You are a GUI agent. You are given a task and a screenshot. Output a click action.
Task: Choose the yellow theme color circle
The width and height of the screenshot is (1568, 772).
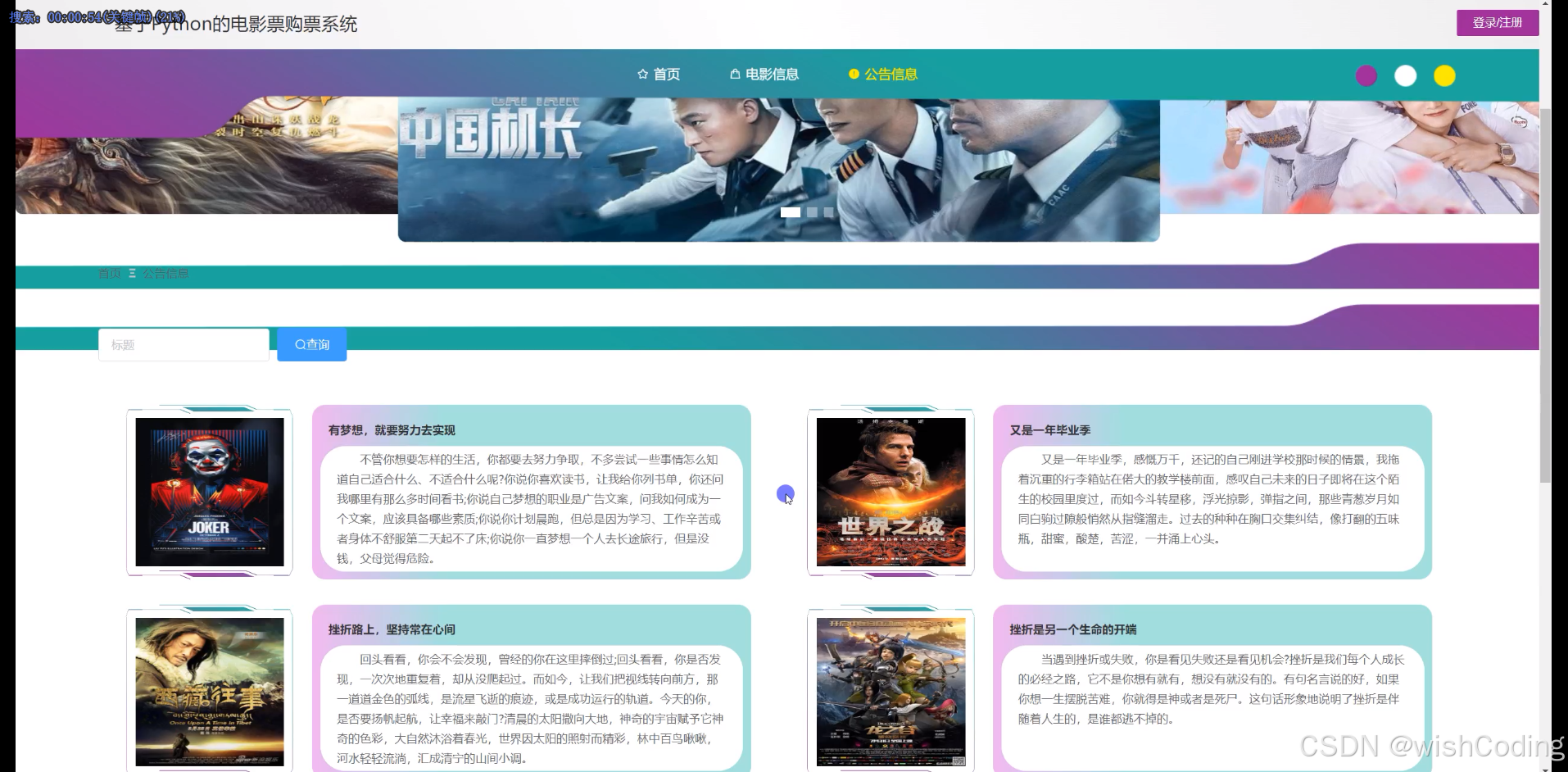1444,76
